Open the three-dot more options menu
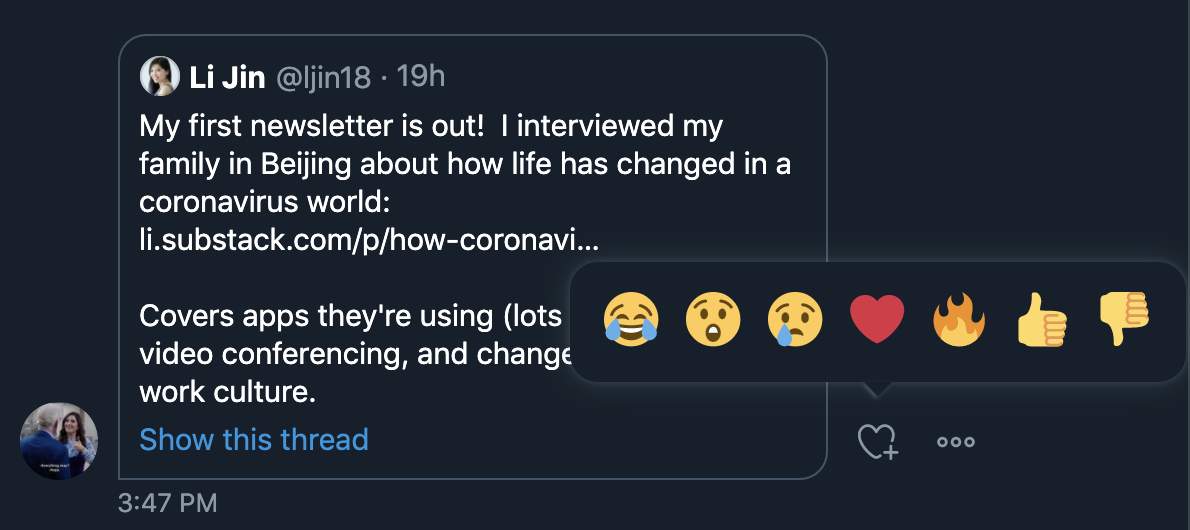The width and height of the screenshot is (1190, 530). point(955,442)
